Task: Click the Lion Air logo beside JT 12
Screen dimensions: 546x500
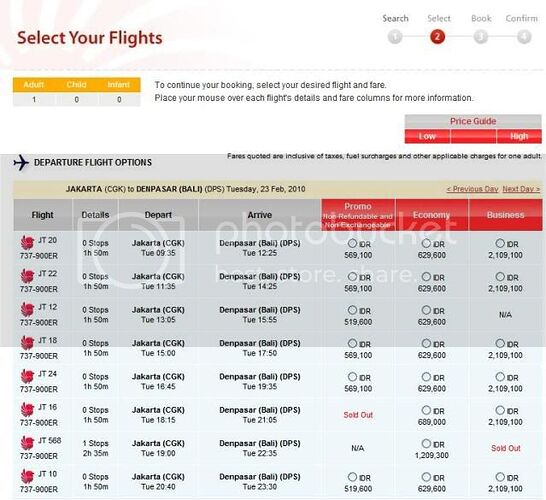Action: (27, 309)
